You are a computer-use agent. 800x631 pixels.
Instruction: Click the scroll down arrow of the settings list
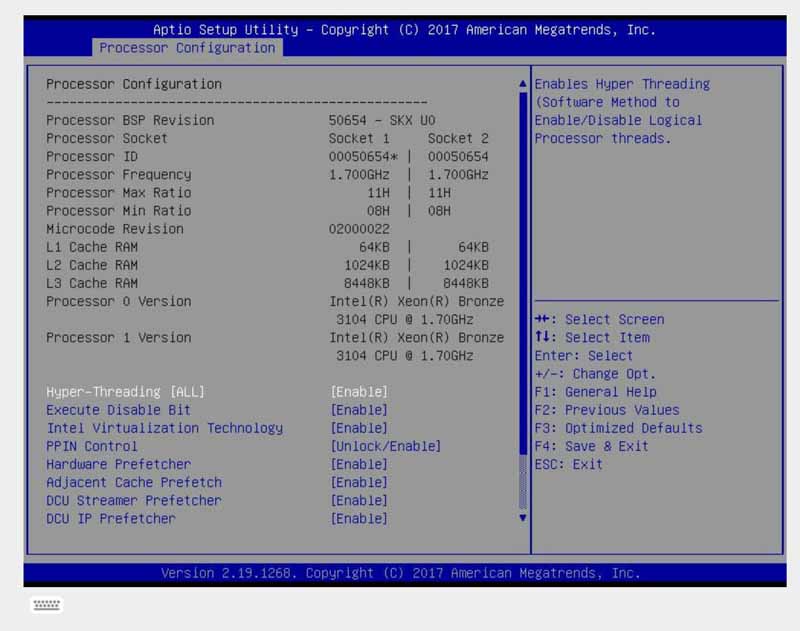click(x=522, y=518)
